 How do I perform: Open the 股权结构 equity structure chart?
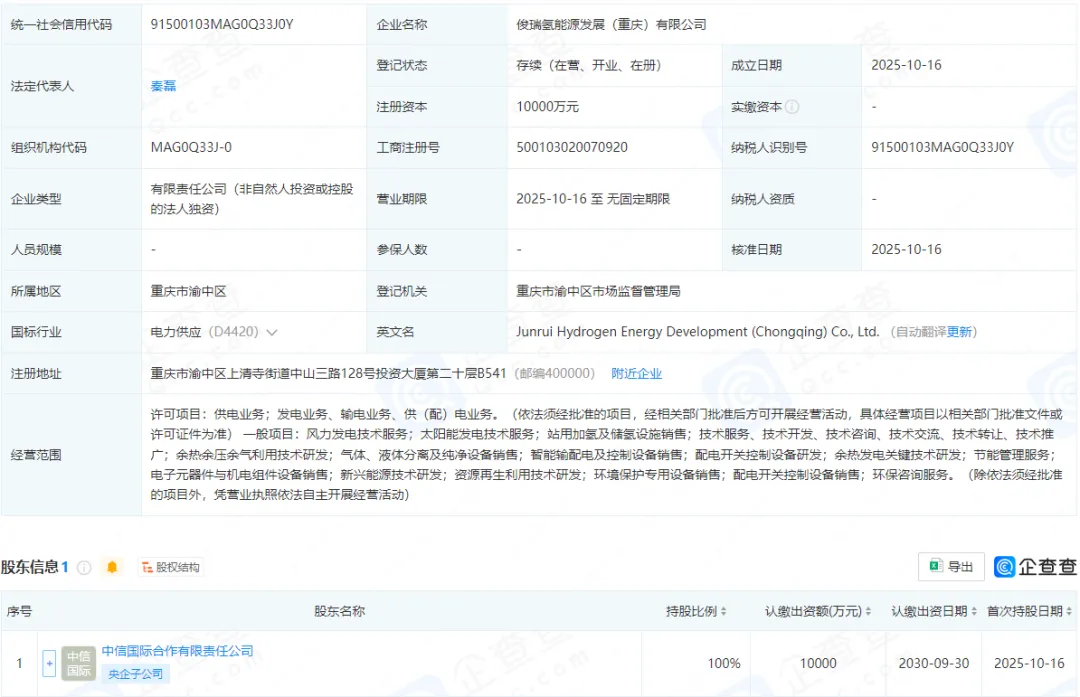[x=173, y=567]
